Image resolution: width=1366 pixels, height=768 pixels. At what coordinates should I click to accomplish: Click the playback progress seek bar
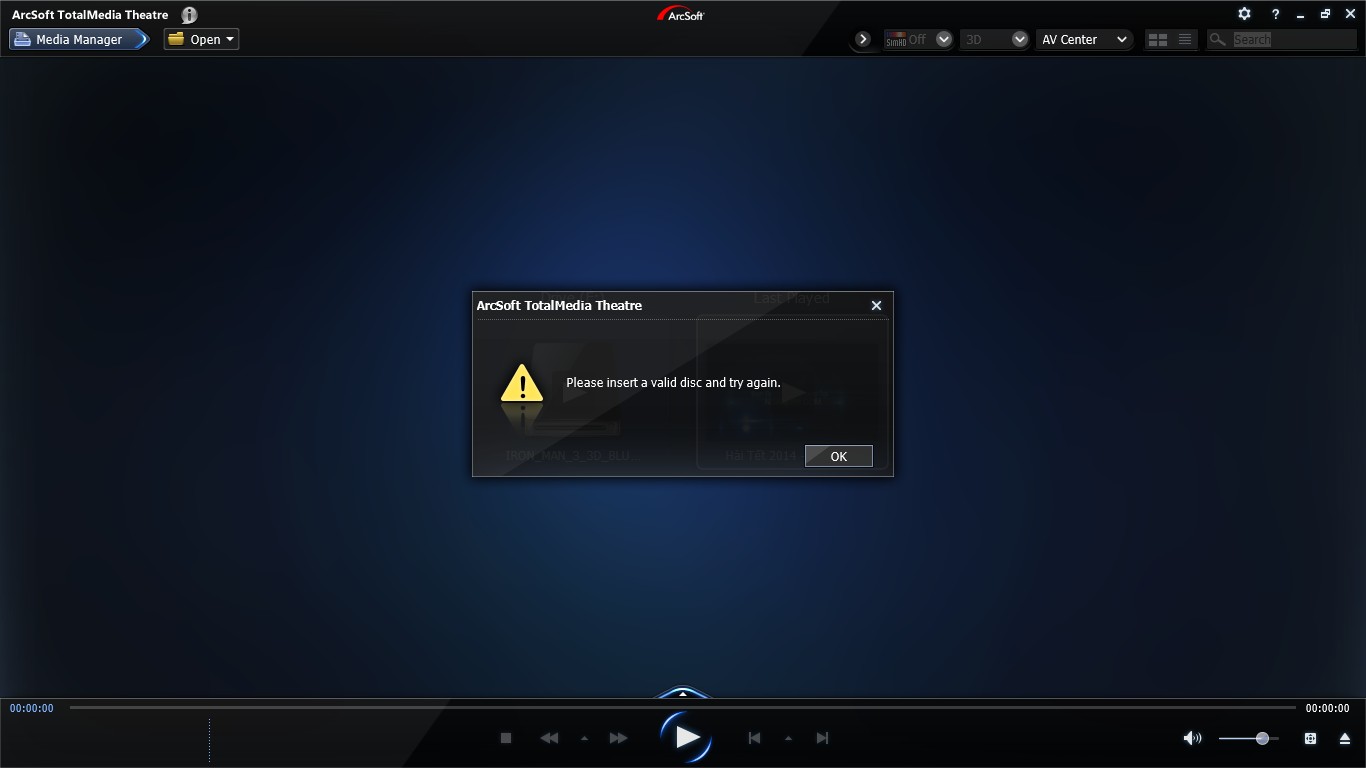682,707
